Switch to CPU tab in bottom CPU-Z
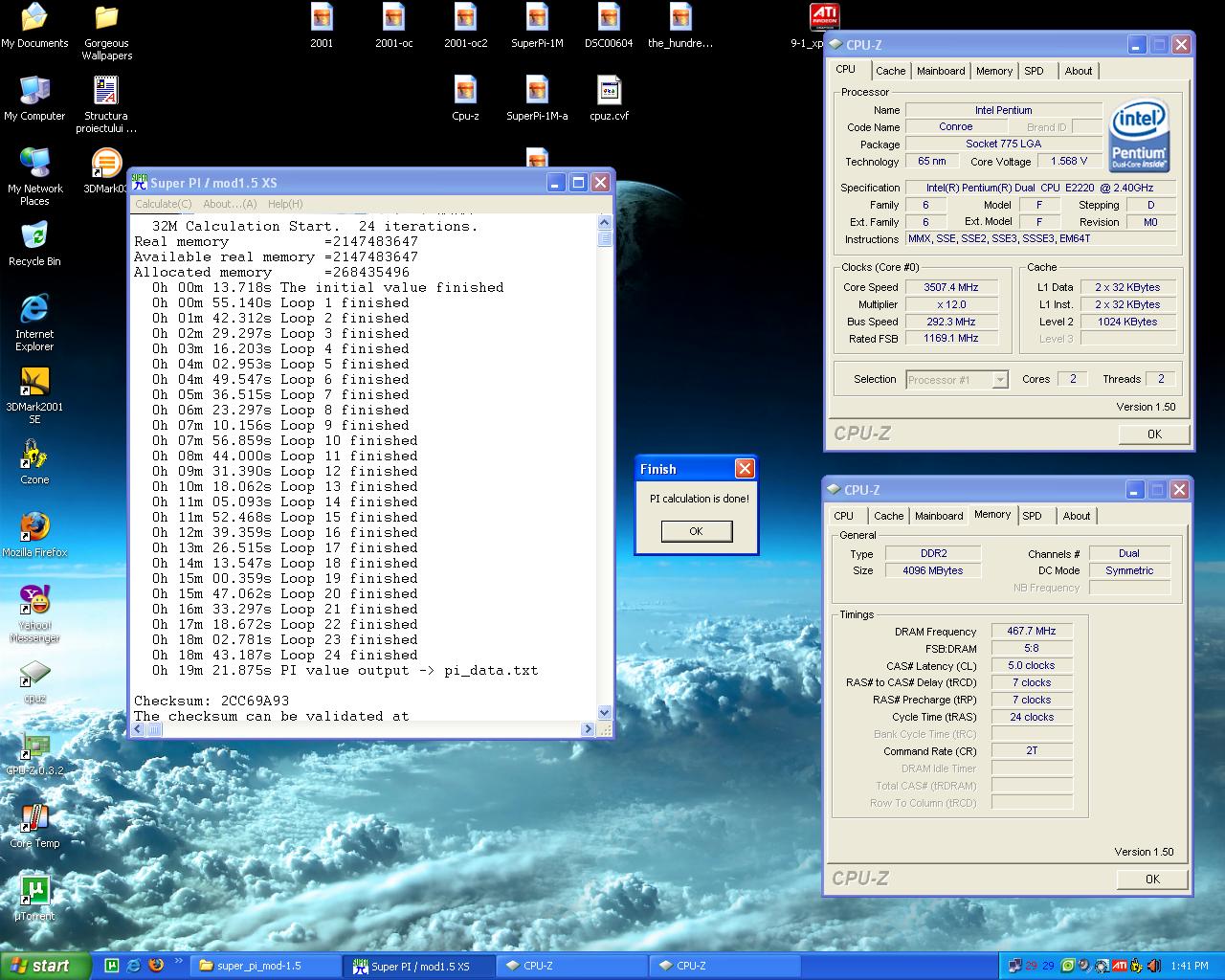1225x980 pixels. [844, 516]
